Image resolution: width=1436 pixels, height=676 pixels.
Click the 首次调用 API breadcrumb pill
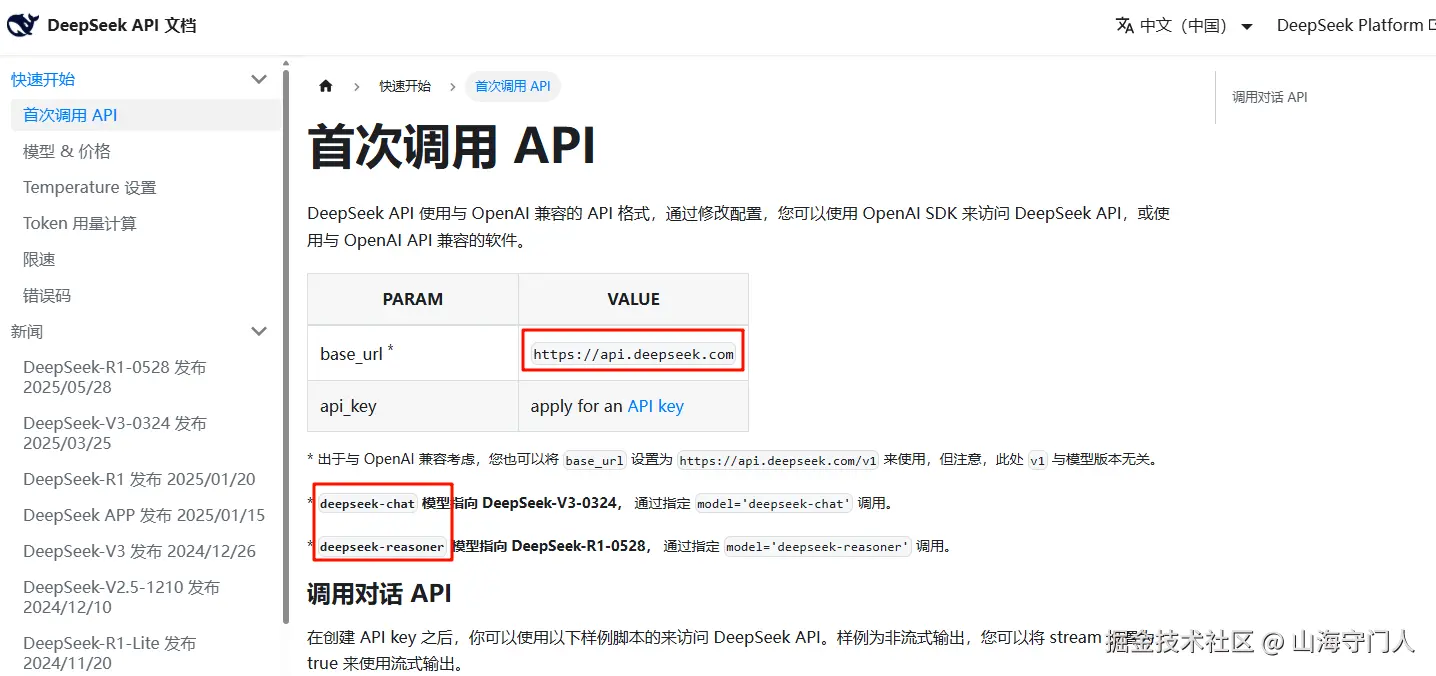513,86
